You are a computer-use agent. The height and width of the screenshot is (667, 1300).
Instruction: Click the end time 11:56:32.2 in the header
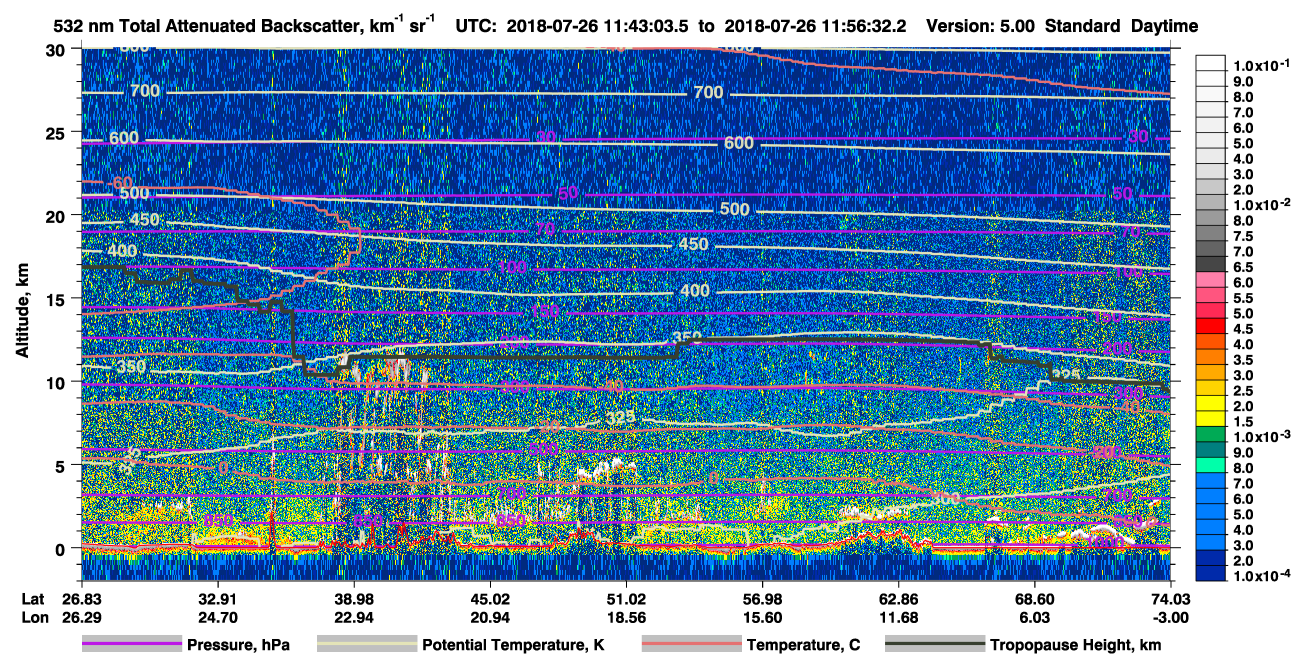pyautogui.click(x=864, y=26)
